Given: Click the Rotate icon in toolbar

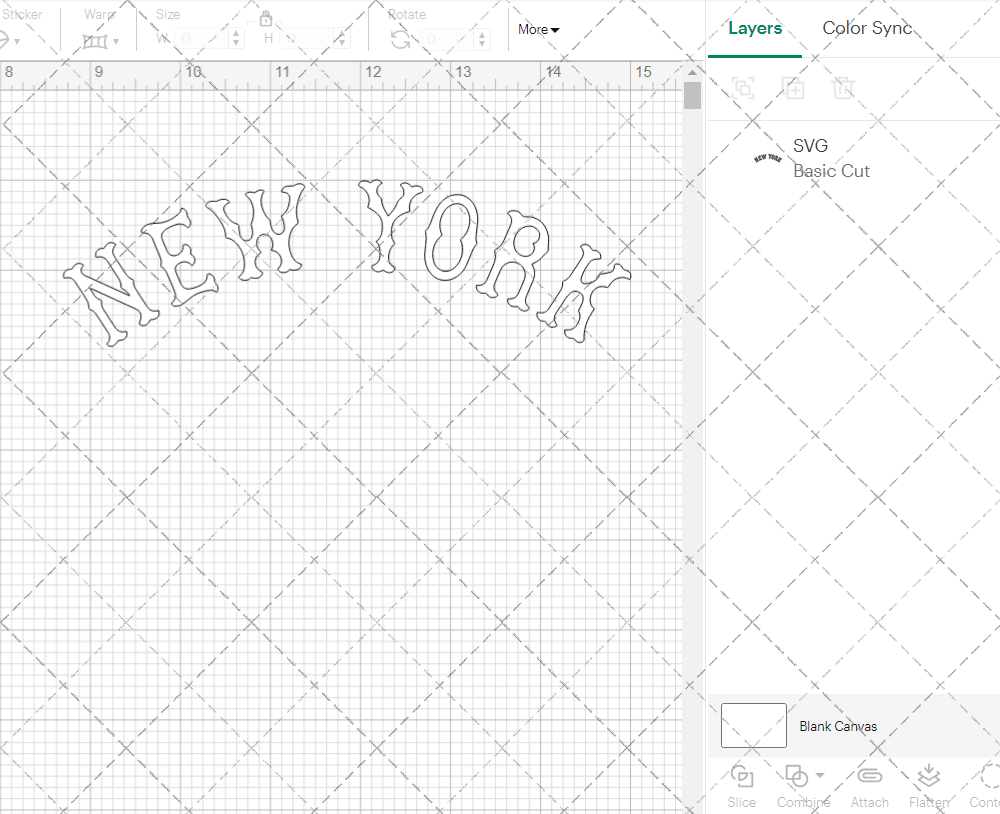Looking at the screenshot, I should 400,39.
